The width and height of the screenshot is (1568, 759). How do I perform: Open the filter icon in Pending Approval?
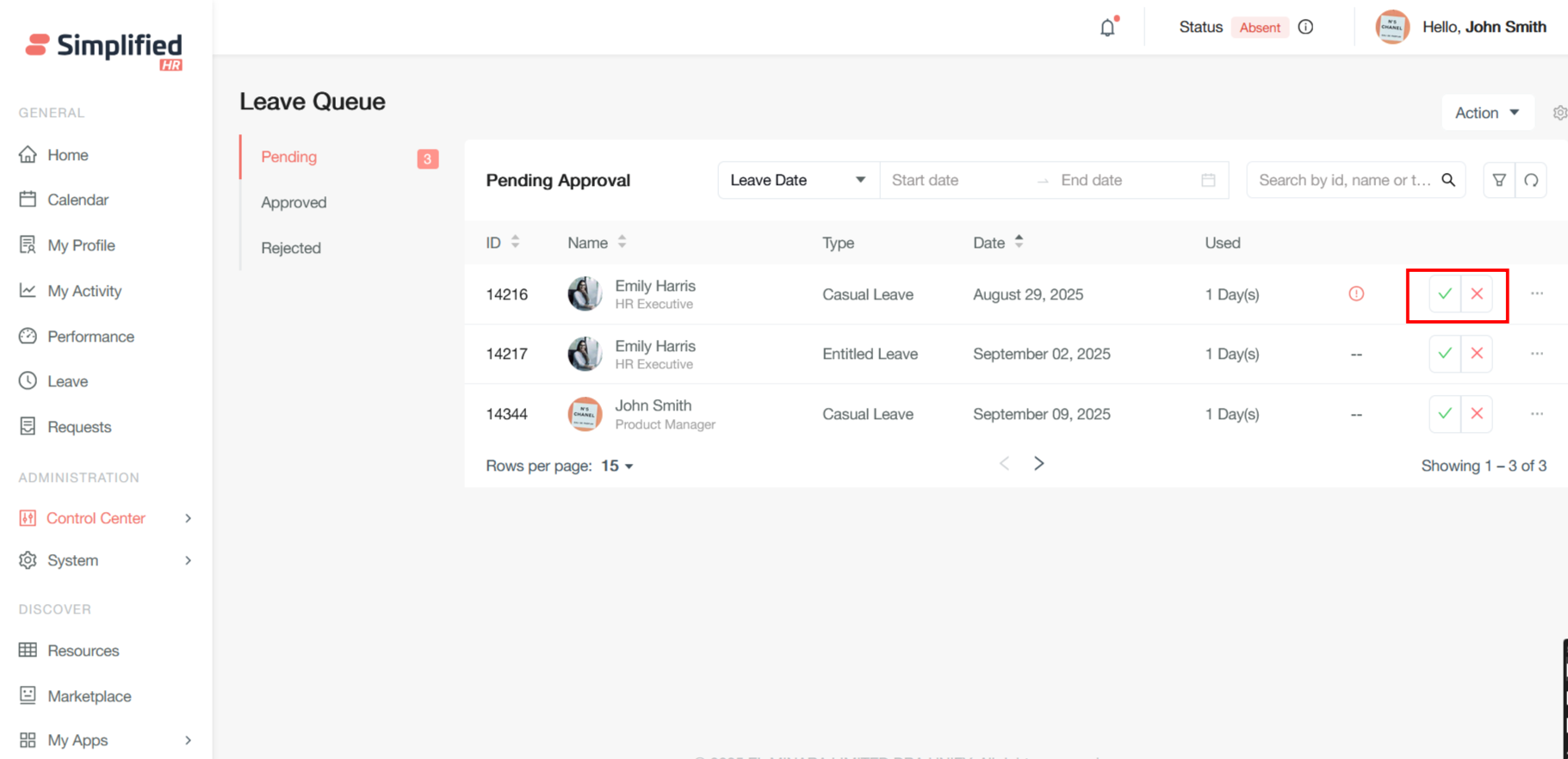click(x=1499, y=180)
